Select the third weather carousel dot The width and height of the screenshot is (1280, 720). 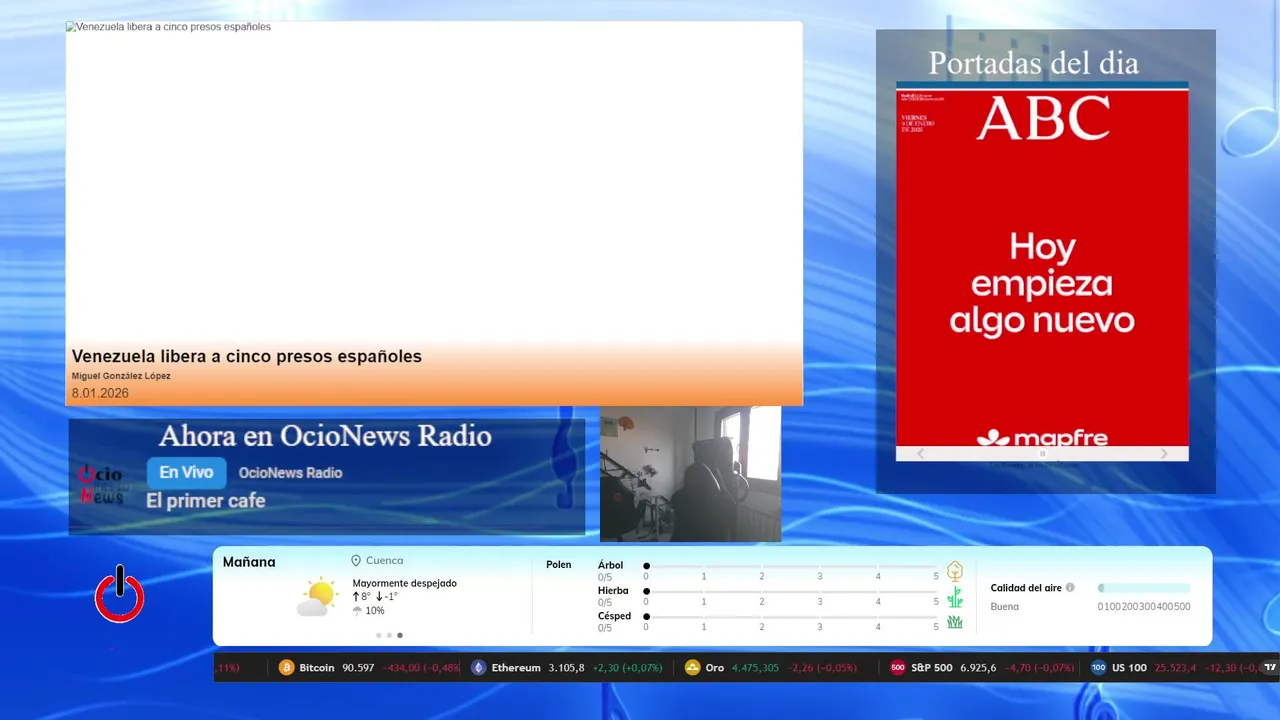400,635
